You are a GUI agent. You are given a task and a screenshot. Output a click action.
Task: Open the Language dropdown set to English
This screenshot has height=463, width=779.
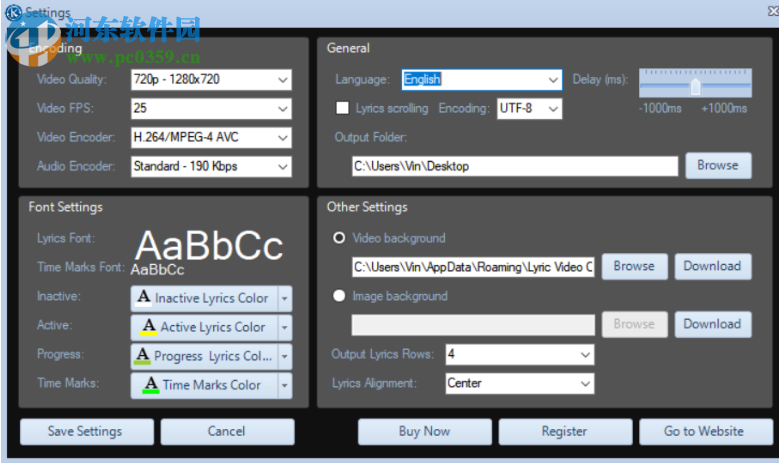[481, 80]
